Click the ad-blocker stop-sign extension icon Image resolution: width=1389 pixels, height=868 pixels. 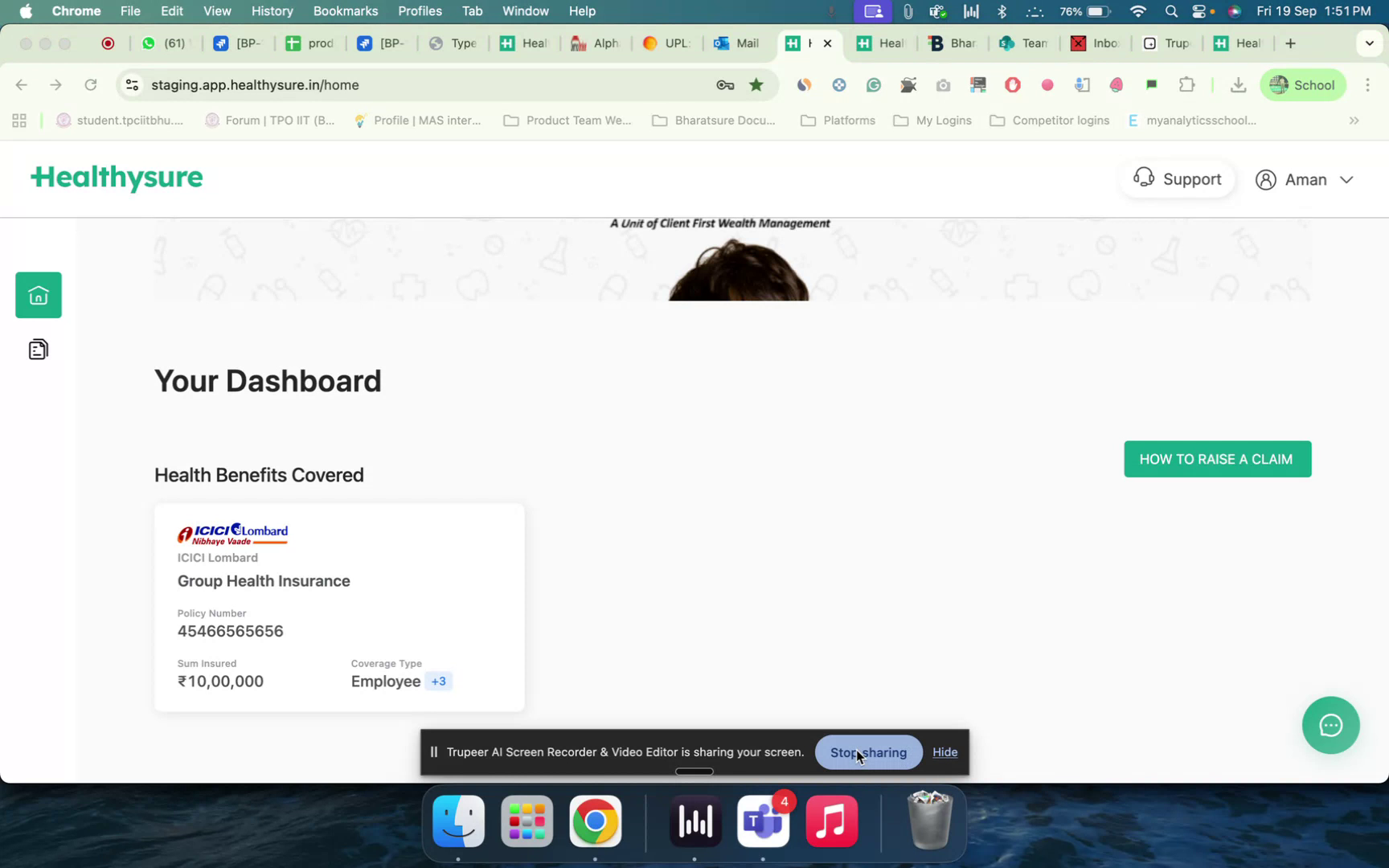(1012, 84)
